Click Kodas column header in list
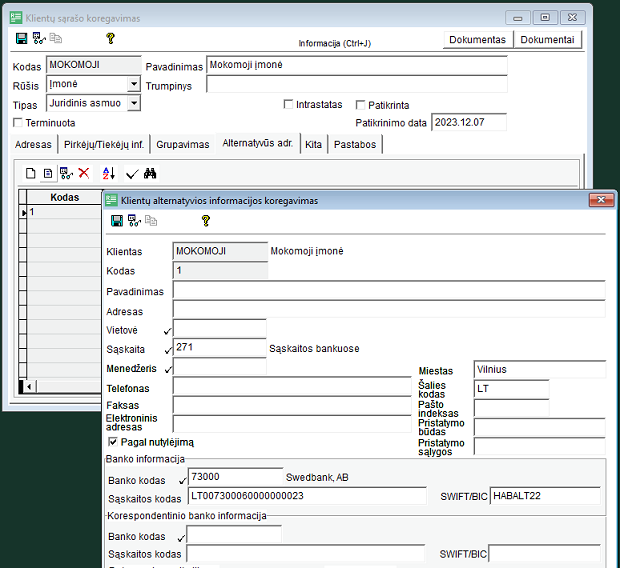This screenshot has height=568, width=620. click(64, 197)
